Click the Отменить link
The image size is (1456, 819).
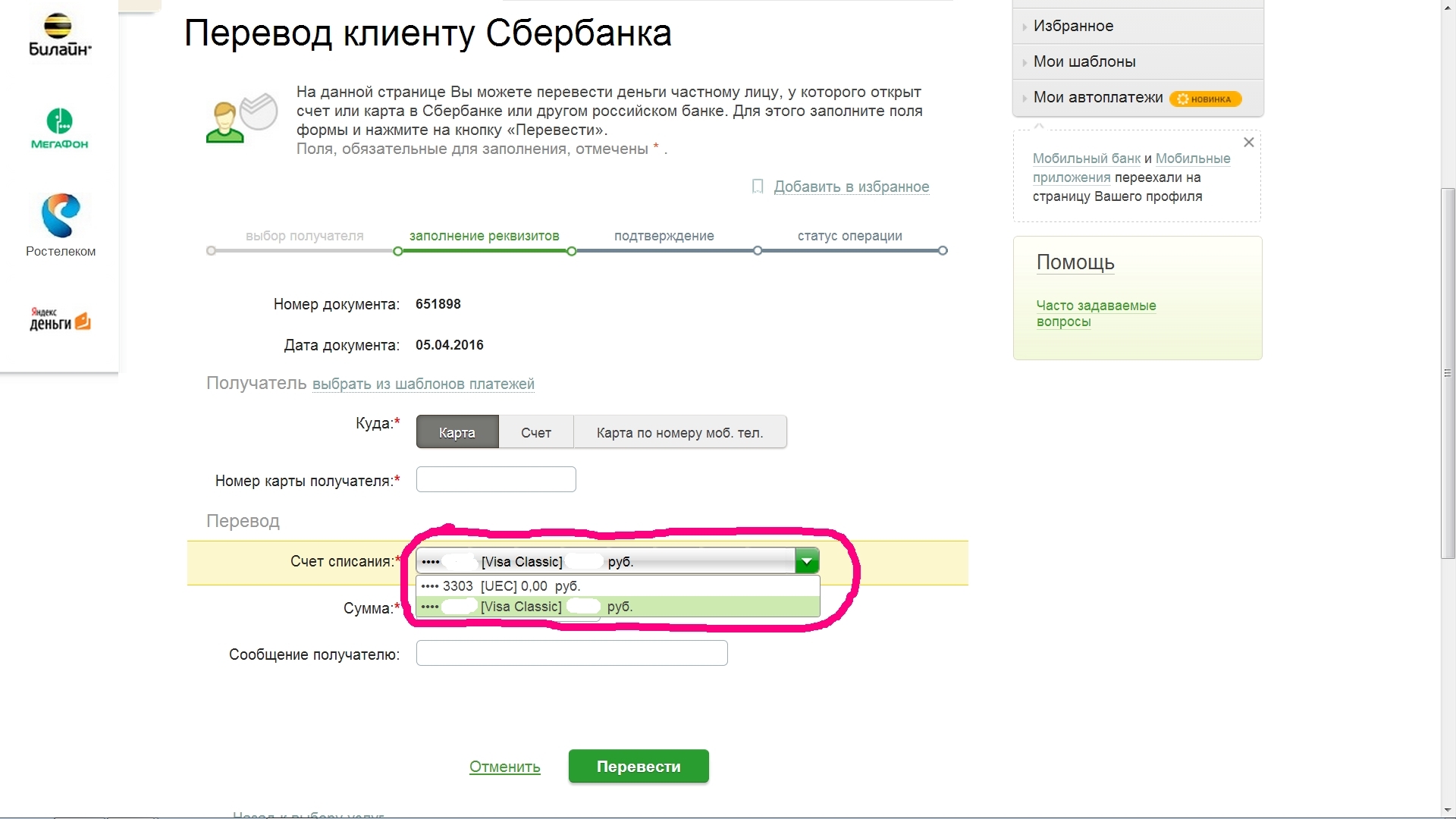pos(504,767)
